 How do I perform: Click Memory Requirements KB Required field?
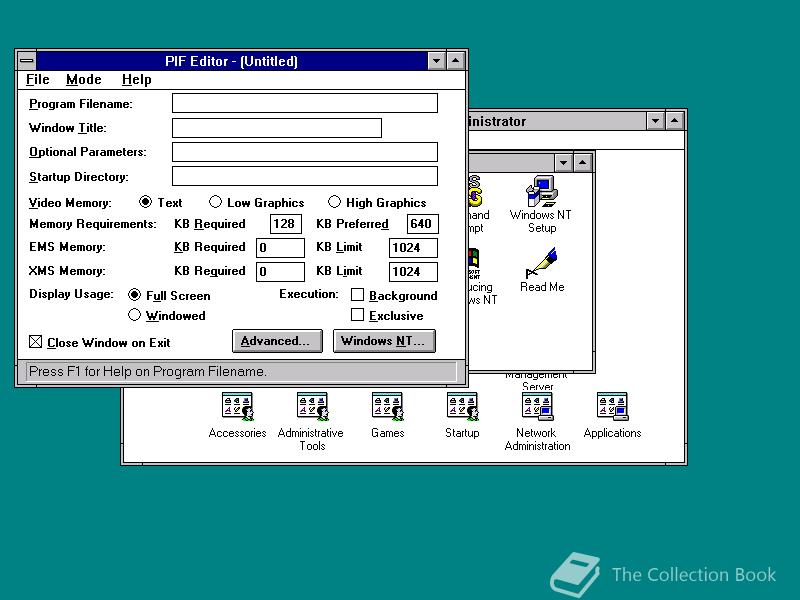pos(285,223)
